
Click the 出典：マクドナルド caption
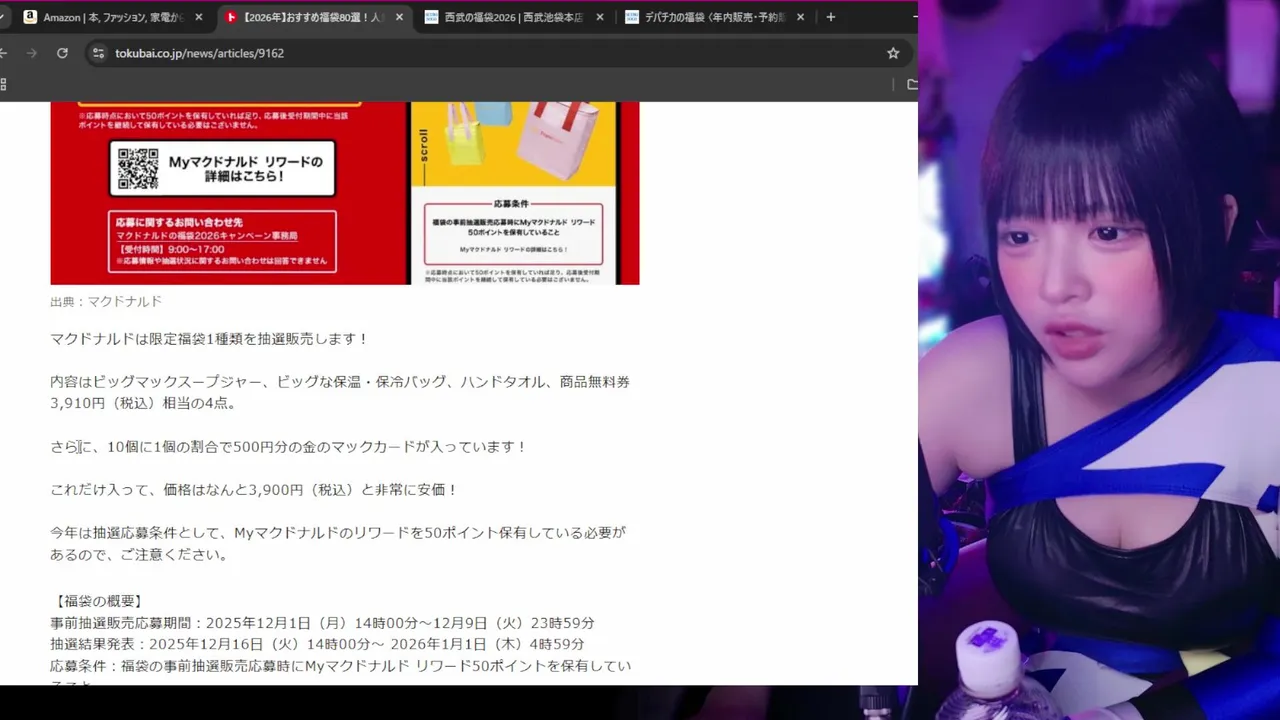coord(106,301)
